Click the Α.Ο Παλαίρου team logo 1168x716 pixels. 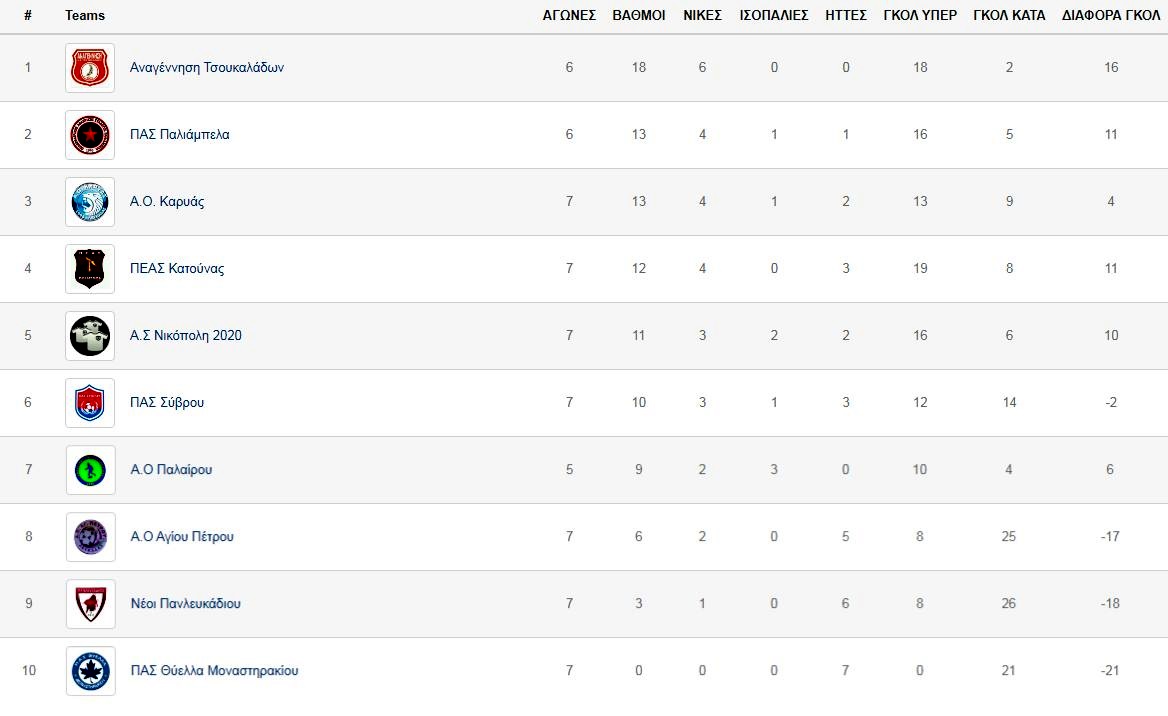[90, 470]
